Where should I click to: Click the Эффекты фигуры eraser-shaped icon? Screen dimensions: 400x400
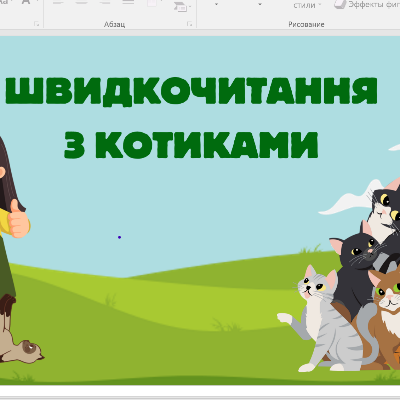click(x=340, y=5)
